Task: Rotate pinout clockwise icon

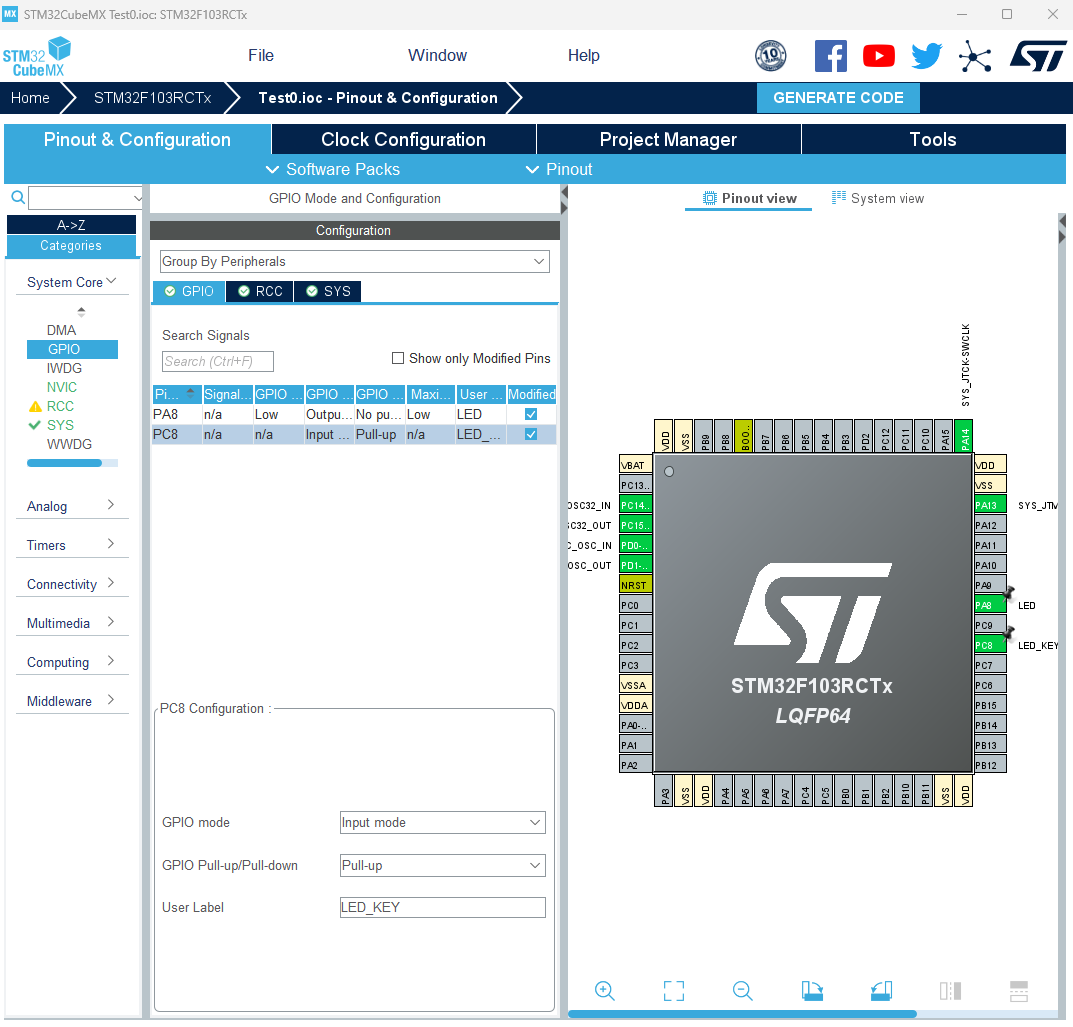Action: point(812,990)
